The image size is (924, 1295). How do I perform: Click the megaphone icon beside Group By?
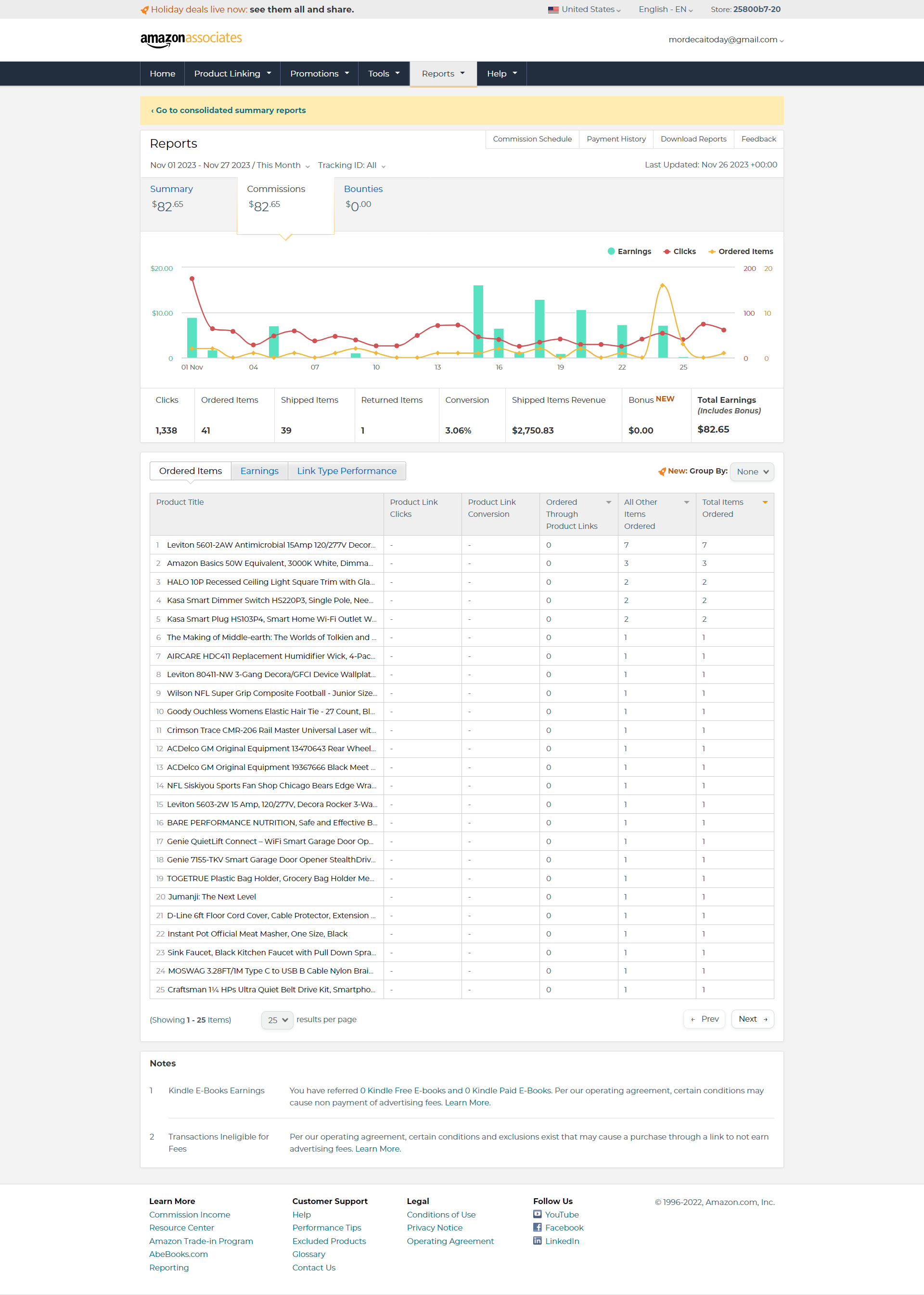tap(662, 471)
